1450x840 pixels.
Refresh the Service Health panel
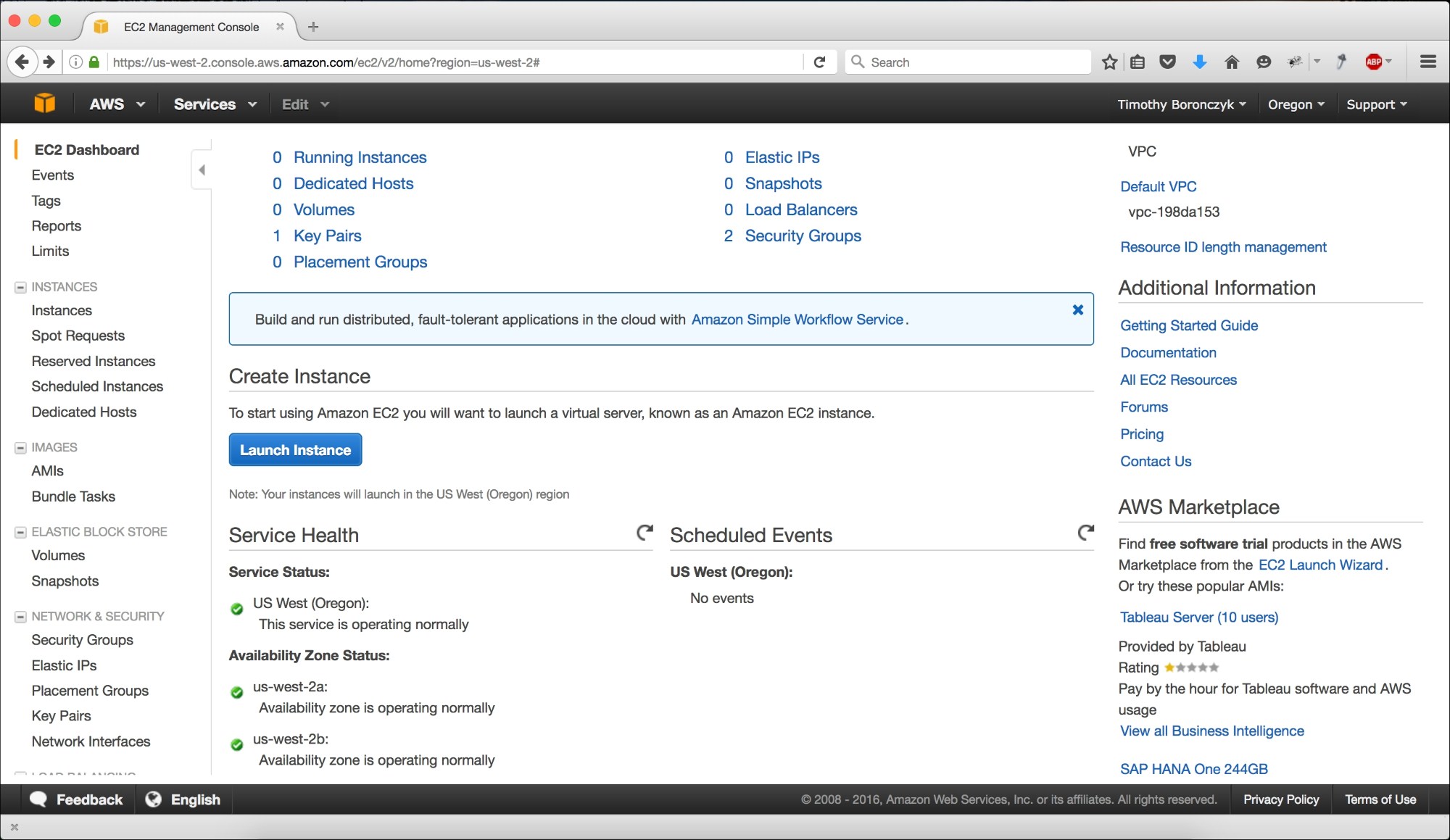(x=645, y=533)
